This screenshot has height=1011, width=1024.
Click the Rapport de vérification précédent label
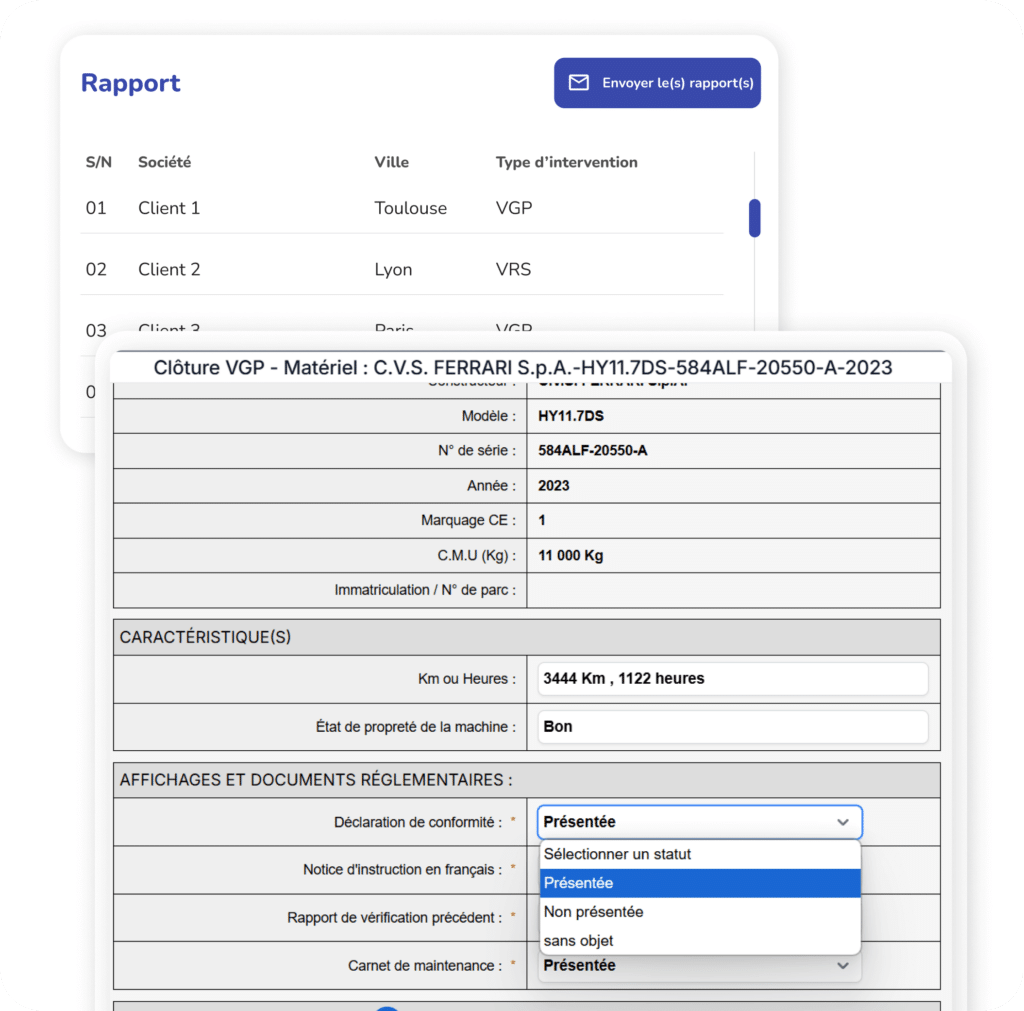[394, 918]
